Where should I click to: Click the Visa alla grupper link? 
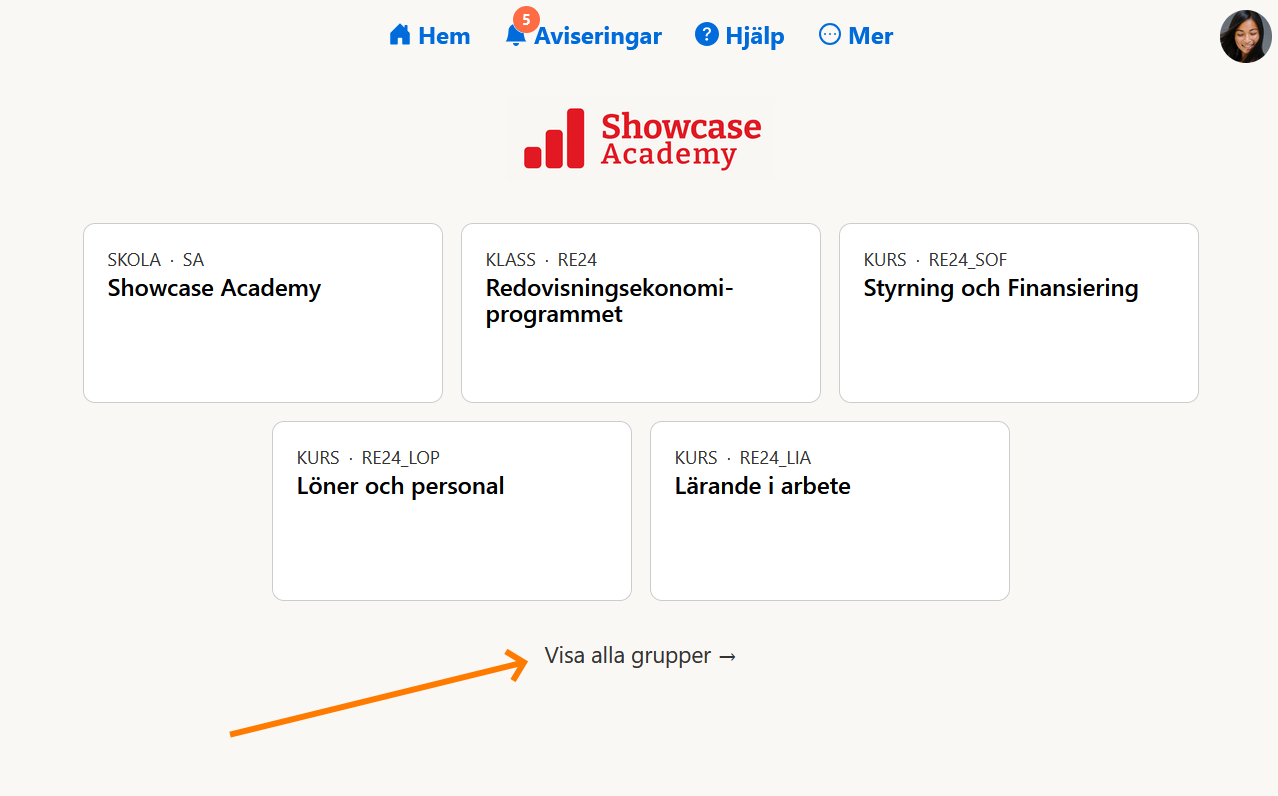tap(640, 656)
